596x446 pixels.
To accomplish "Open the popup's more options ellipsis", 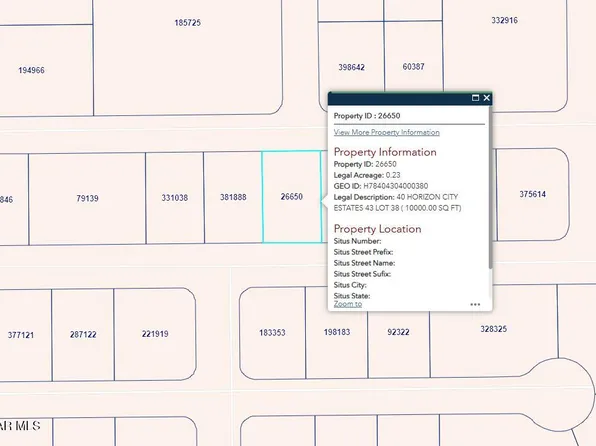I will tap(475, 304).
